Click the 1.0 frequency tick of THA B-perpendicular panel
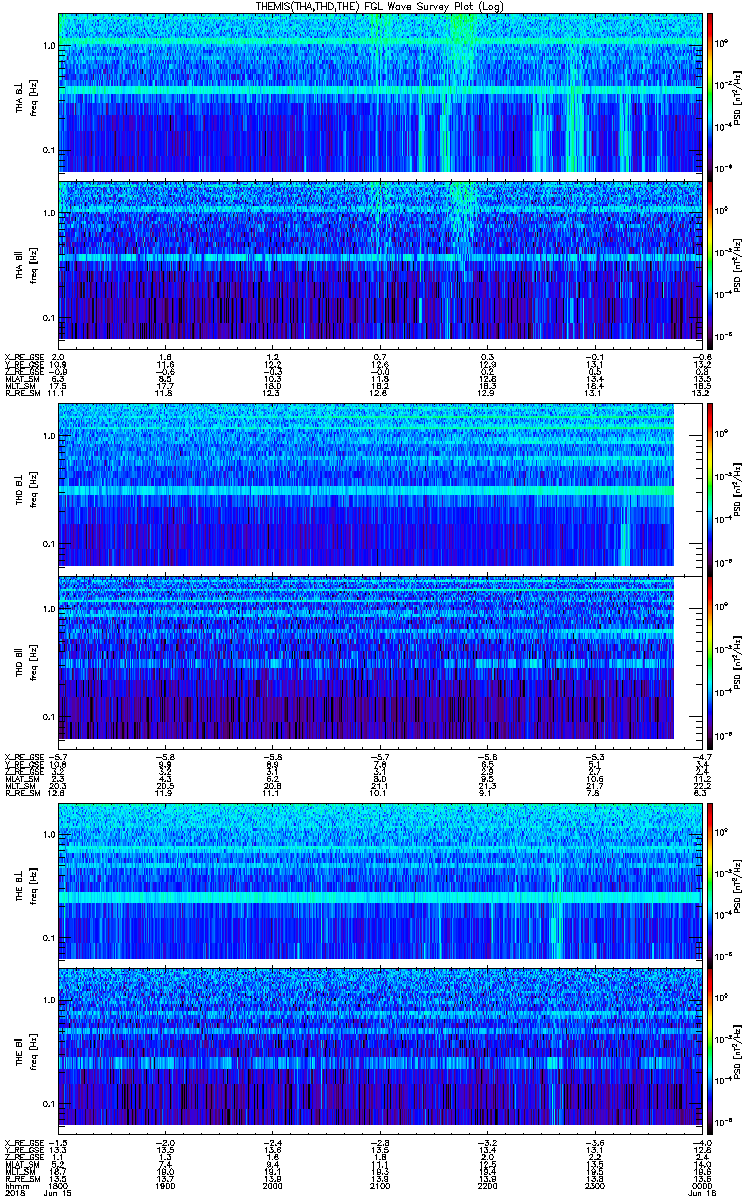750x1200 pixels. click(x=49, y=45)
